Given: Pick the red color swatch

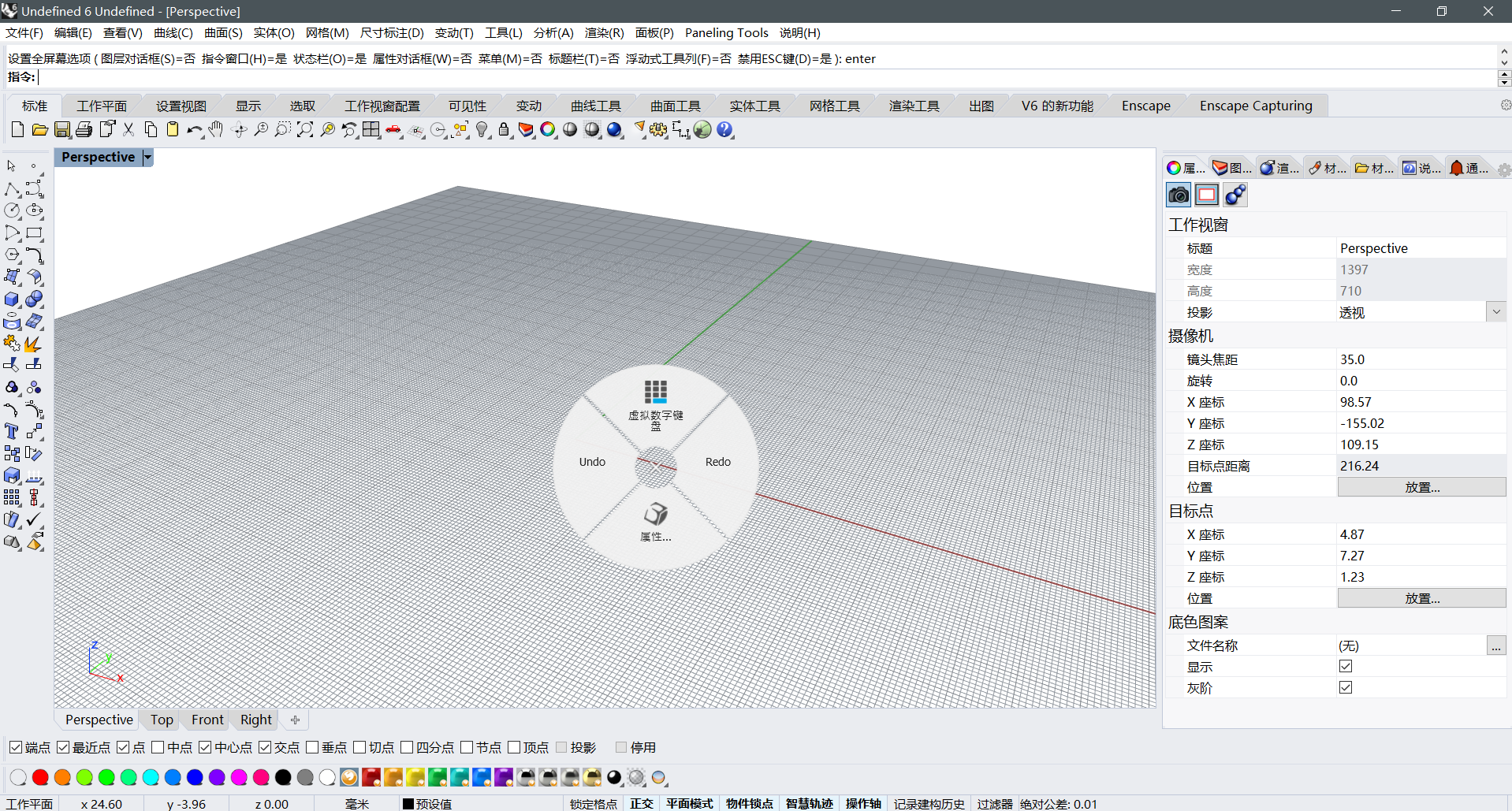Looking at the screenshot, I should click(40, 778).
